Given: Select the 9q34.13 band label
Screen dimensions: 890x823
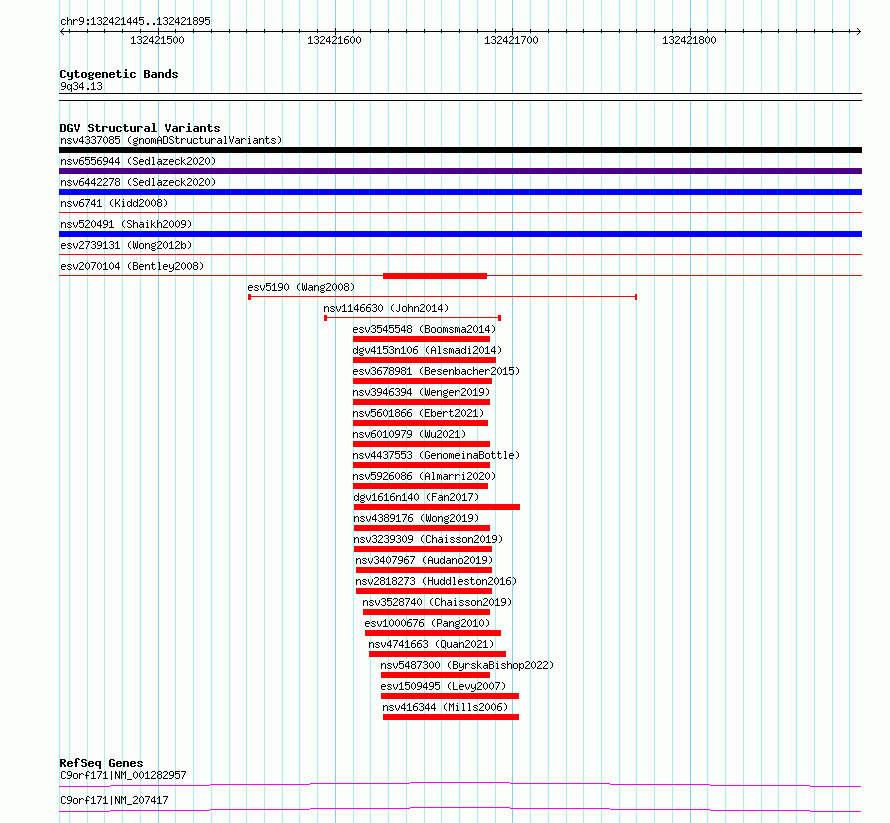Looking at the screenshot, I should (81, 86).
